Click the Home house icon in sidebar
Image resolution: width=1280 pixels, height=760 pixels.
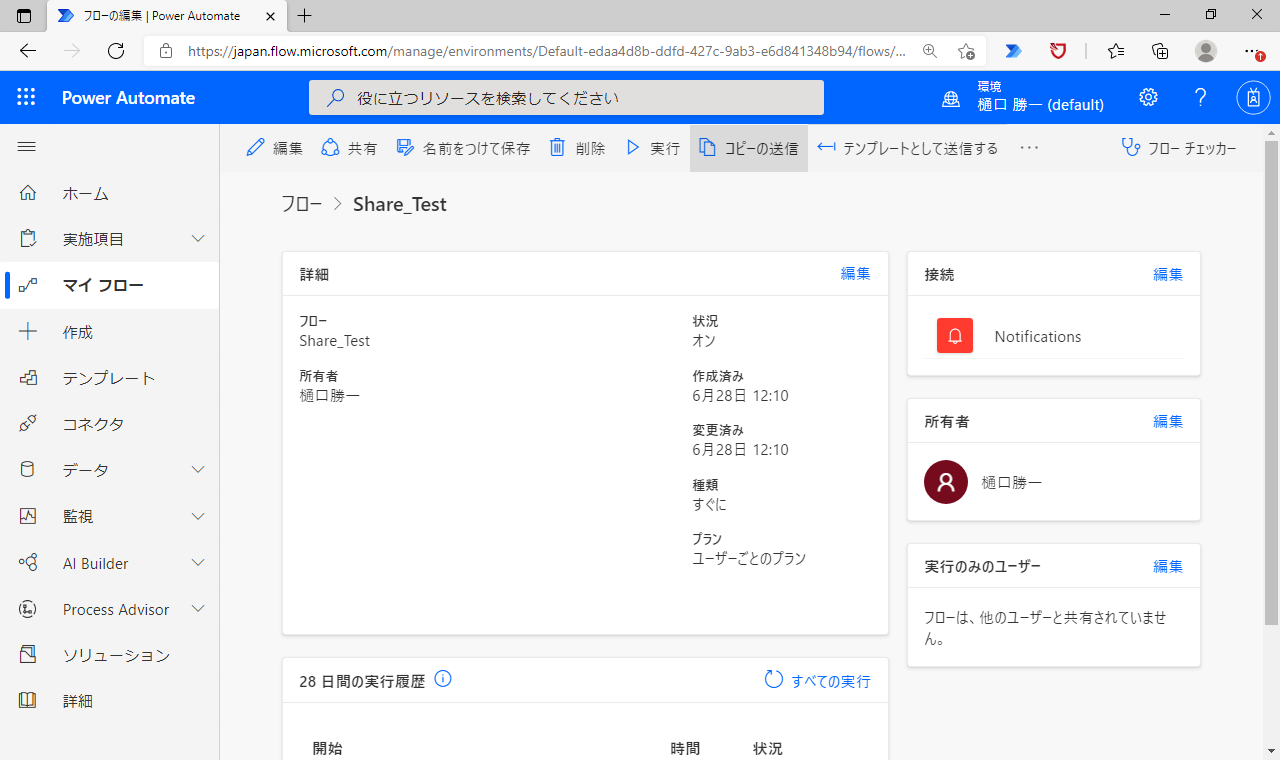[28, 193]
